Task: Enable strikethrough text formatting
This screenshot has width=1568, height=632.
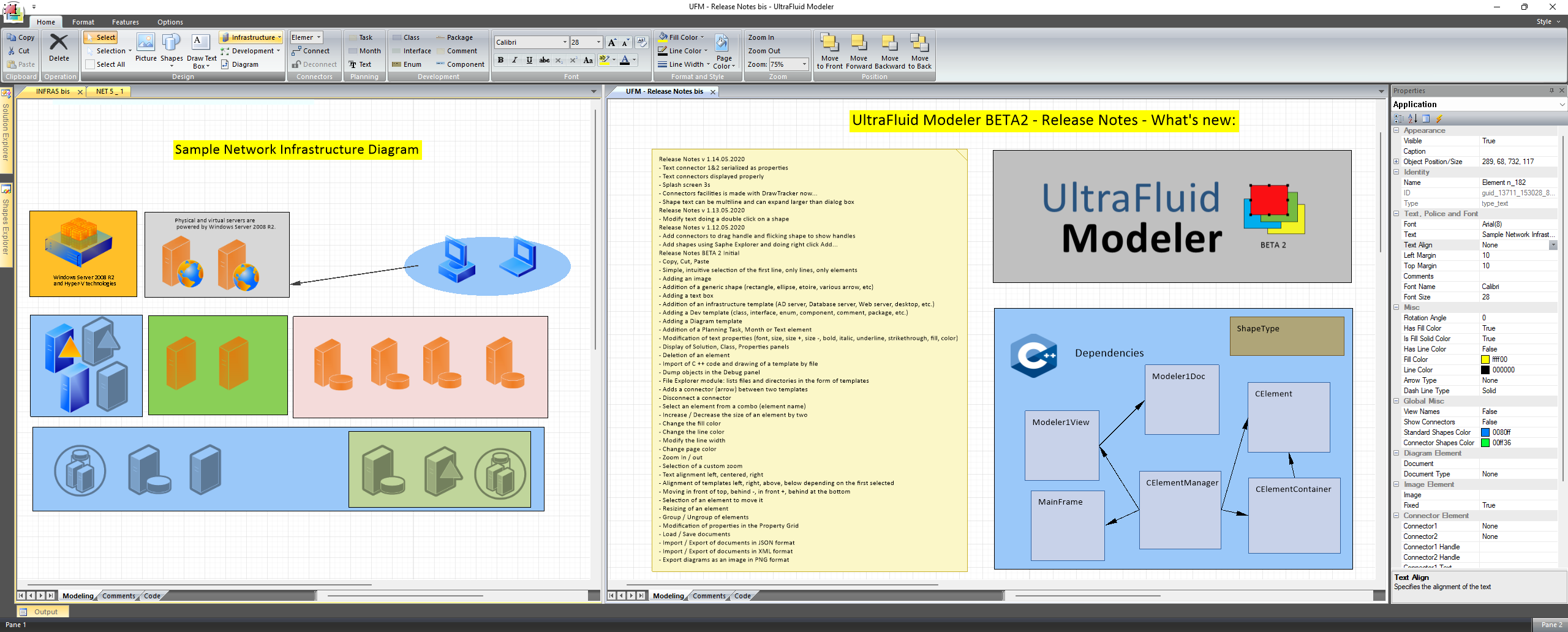Action: tap(545, 60)
